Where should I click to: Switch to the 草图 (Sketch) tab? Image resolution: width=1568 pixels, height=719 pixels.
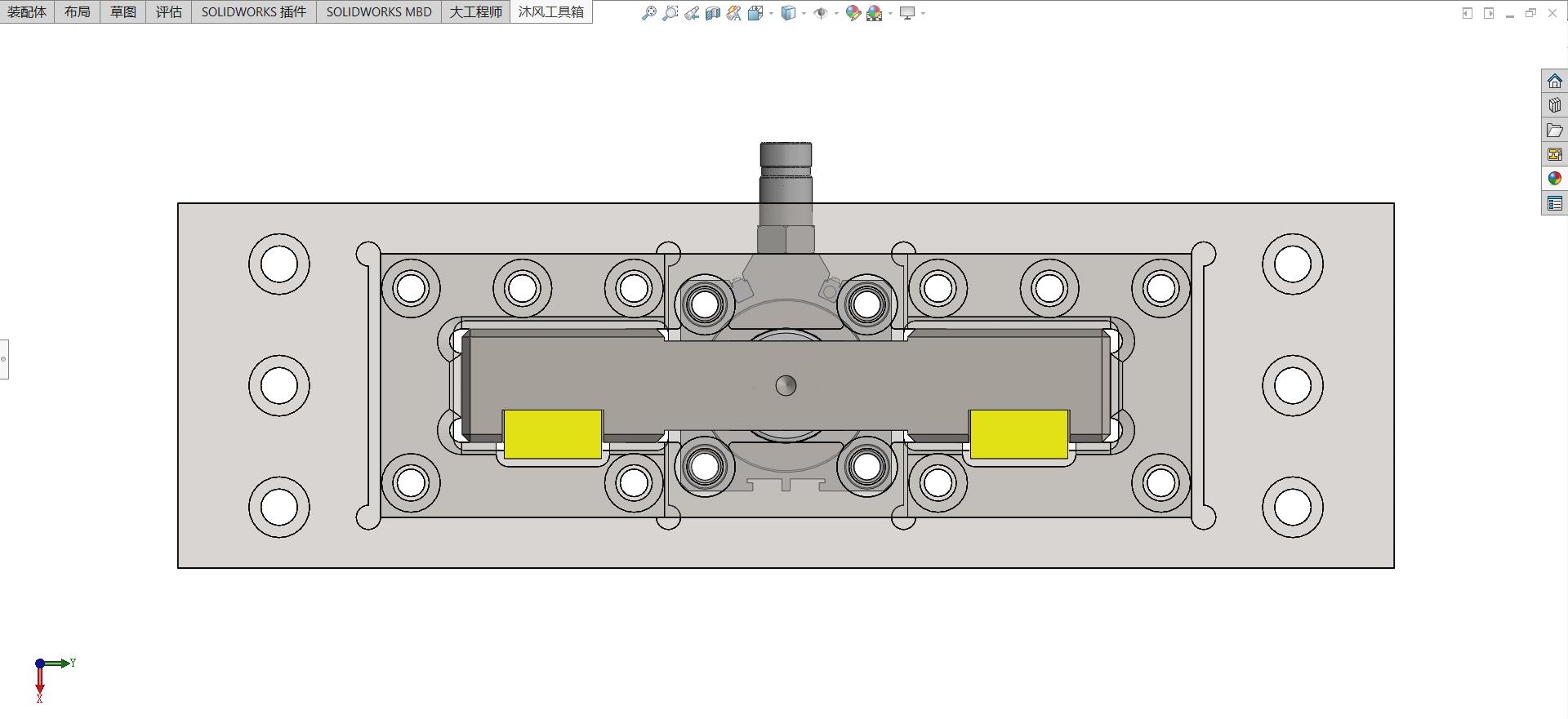[x=123, y=12]
